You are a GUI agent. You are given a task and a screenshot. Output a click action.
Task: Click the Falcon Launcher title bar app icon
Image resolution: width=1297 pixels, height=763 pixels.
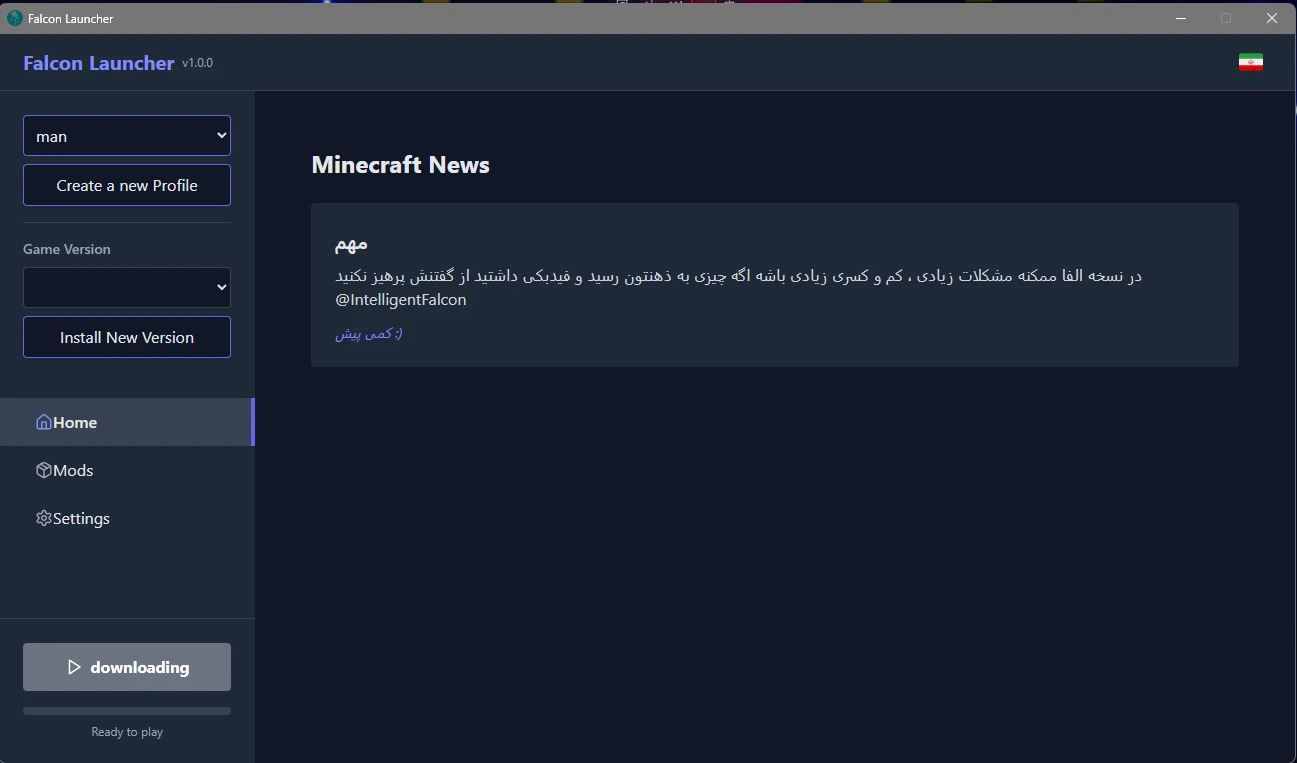point(14,18)
